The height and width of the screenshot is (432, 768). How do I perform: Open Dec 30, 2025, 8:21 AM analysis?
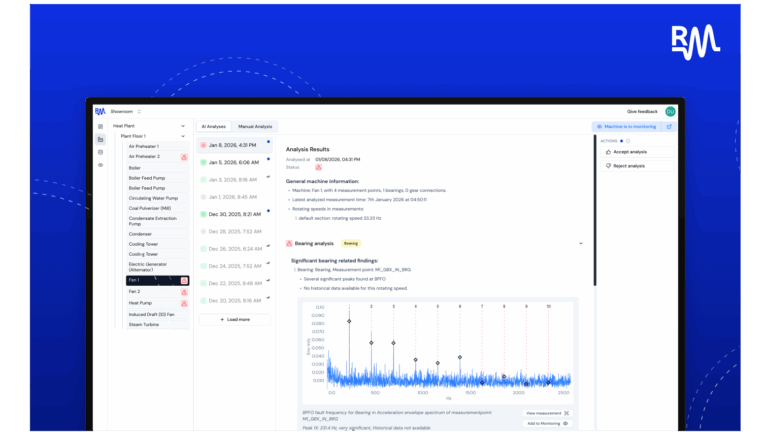pyautogui.click(x=235, y=214)
